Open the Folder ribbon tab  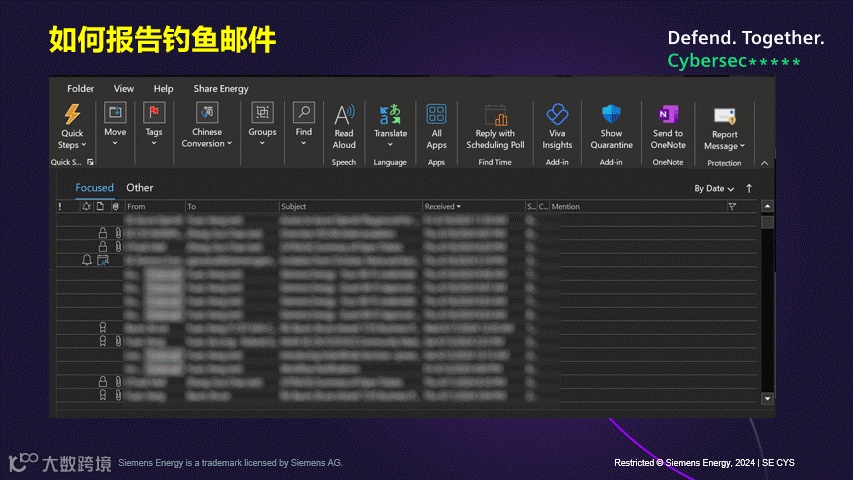point(81,89)
